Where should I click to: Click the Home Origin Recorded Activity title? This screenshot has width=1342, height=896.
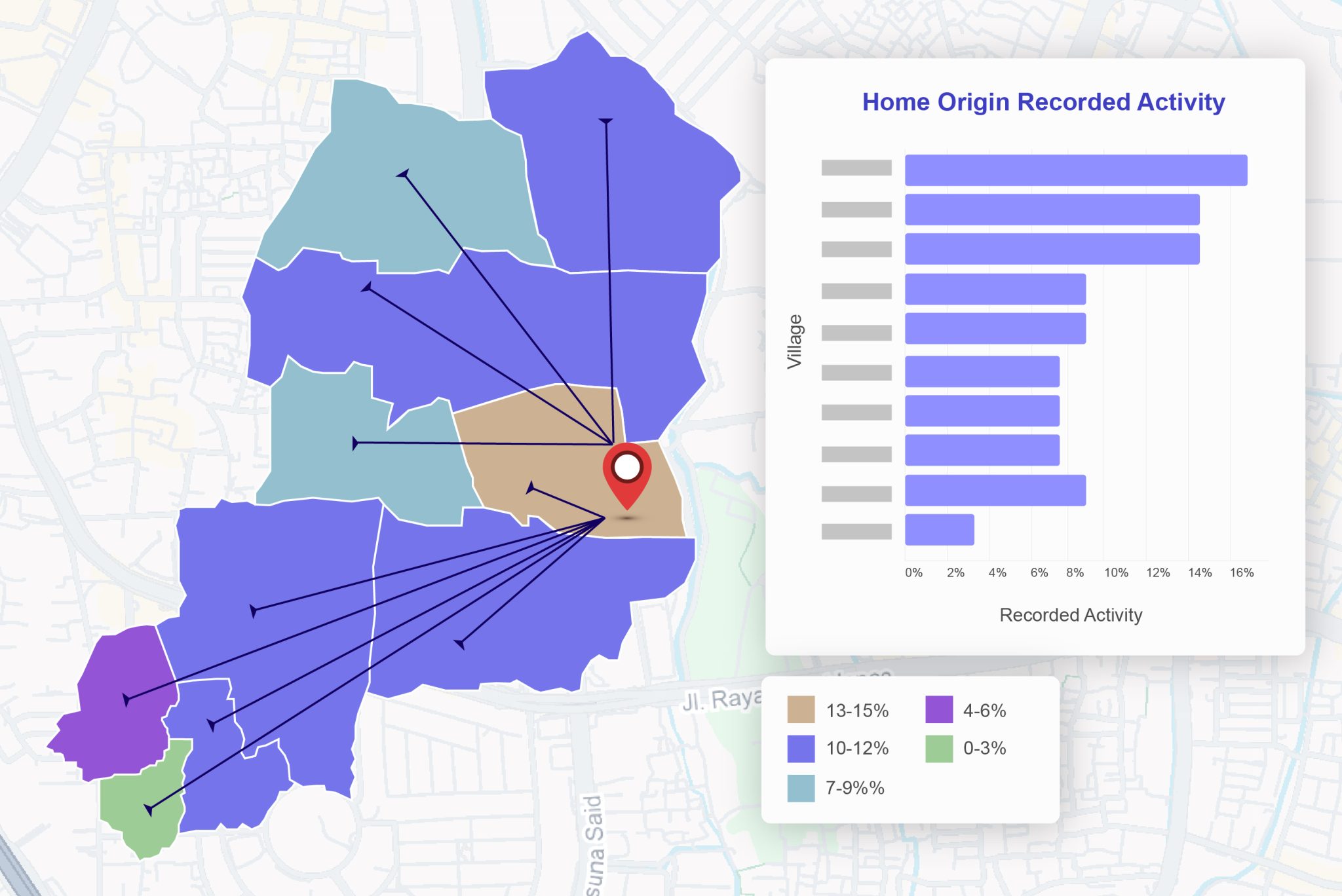pos(1043,102)
